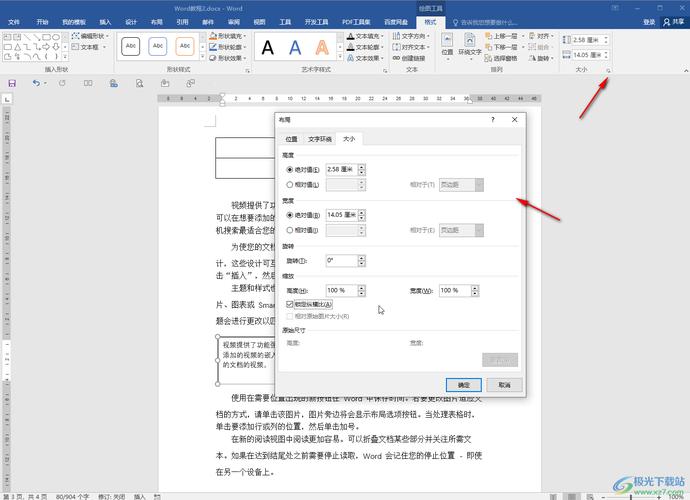690x500 pixels.
Task: Click the 取消 Cancel button
Action: [504, 385]
